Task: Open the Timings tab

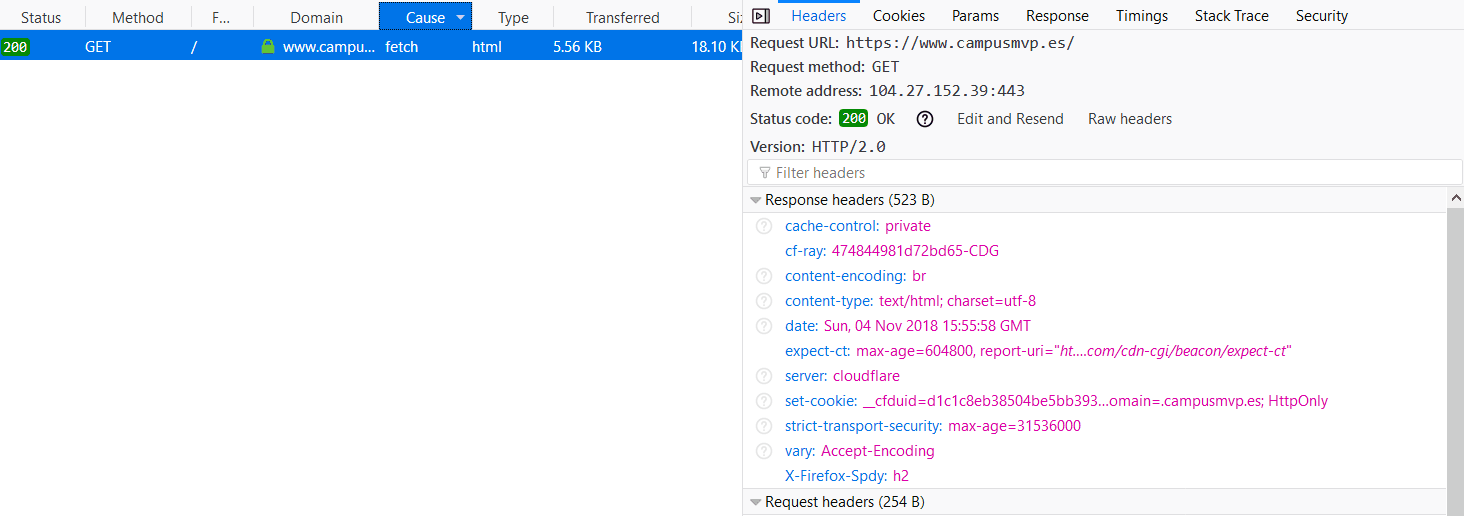Action: click(1141, 16)
